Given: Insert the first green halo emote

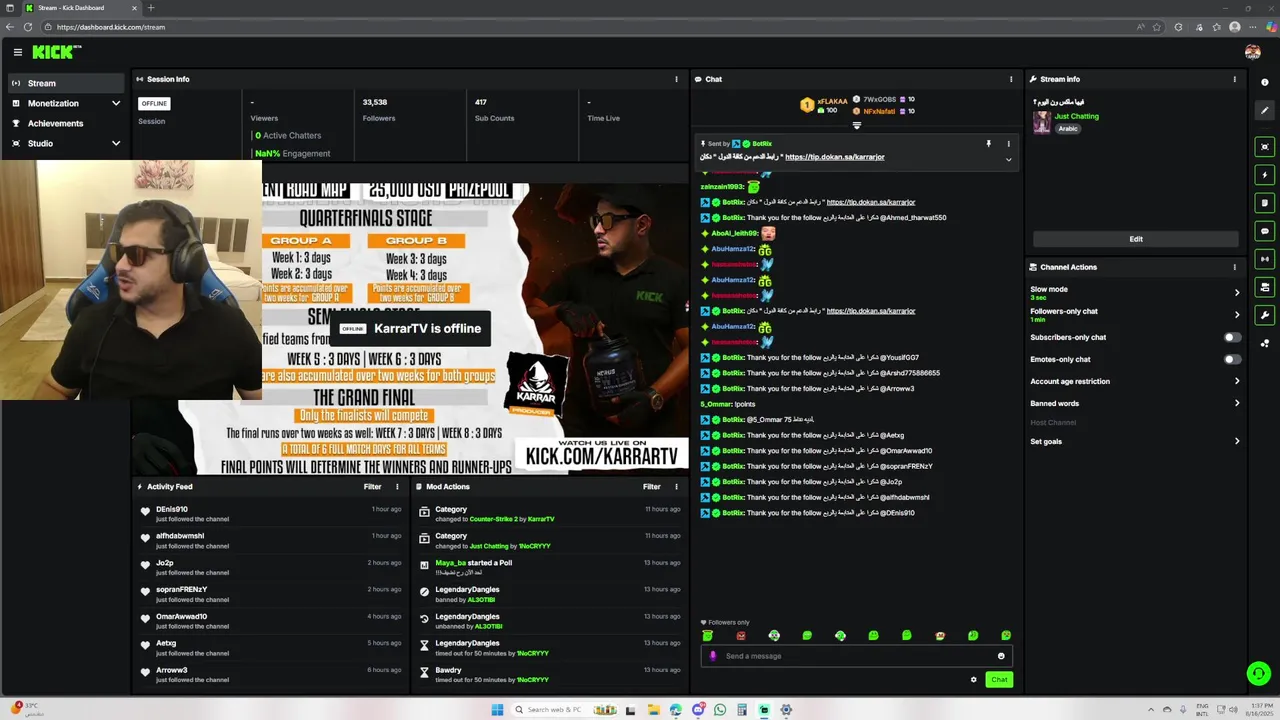Looking at the screenshot, I should pos(708,636).
